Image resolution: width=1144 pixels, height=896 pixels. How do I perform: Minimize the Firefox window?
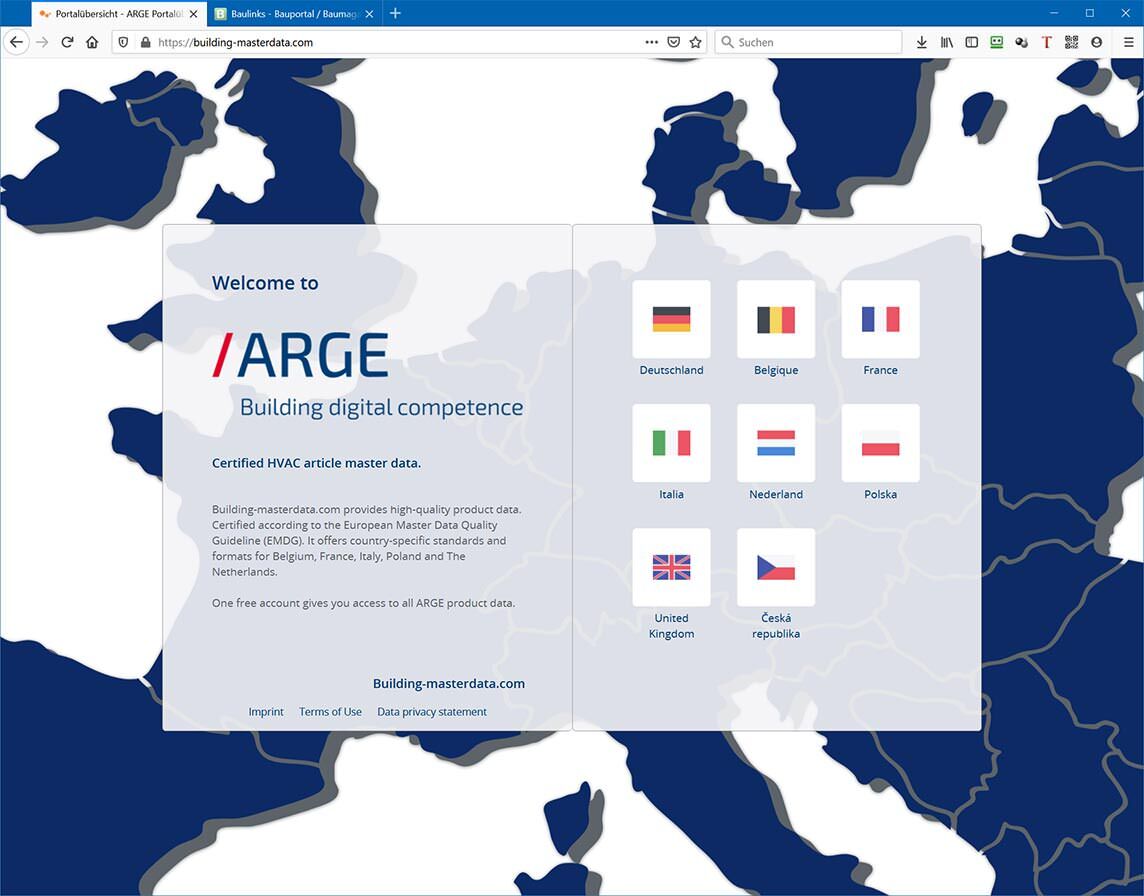1054,13
